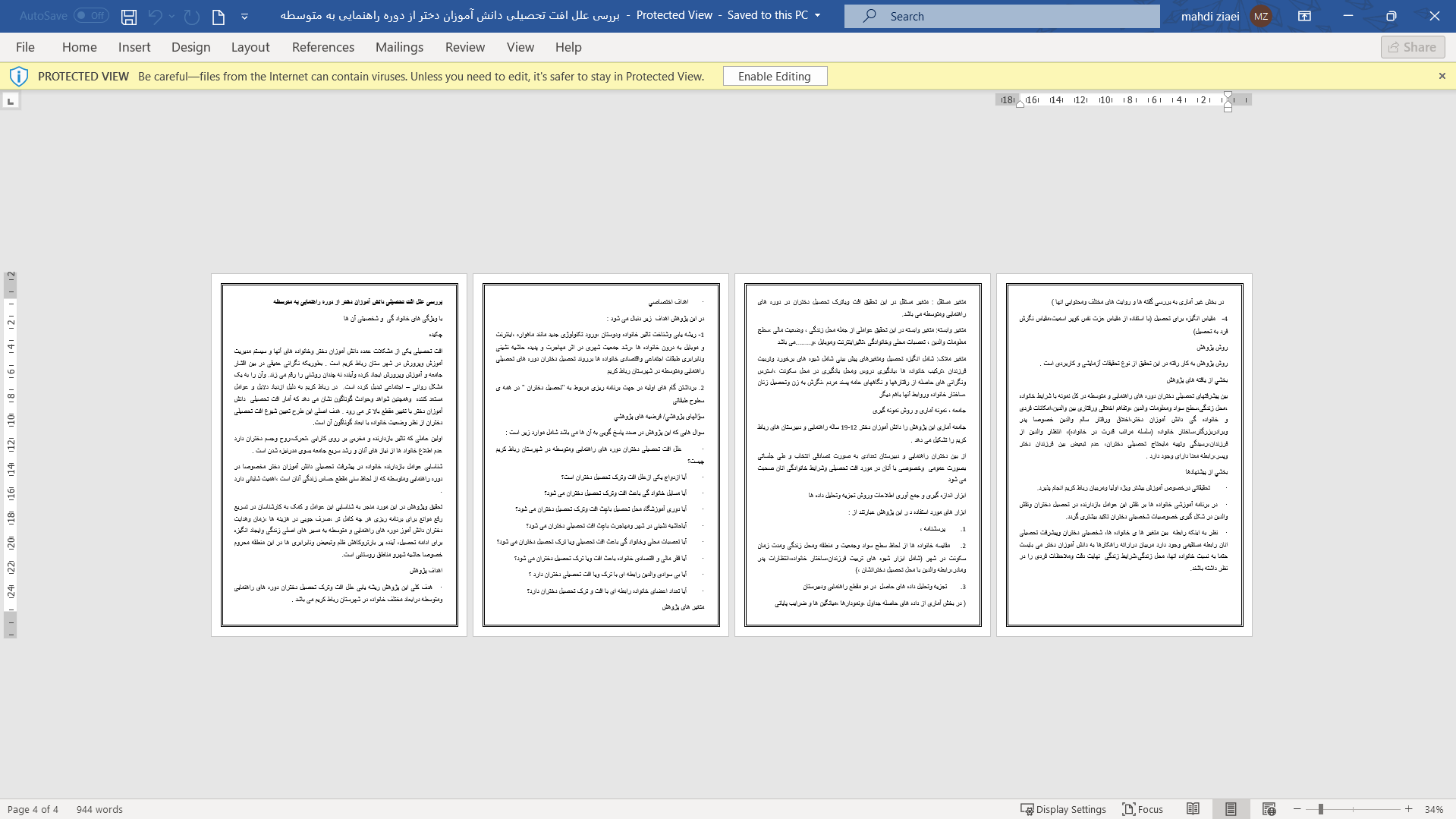
Task: Click the Zoom in plus button
Action: point(1409,809)
